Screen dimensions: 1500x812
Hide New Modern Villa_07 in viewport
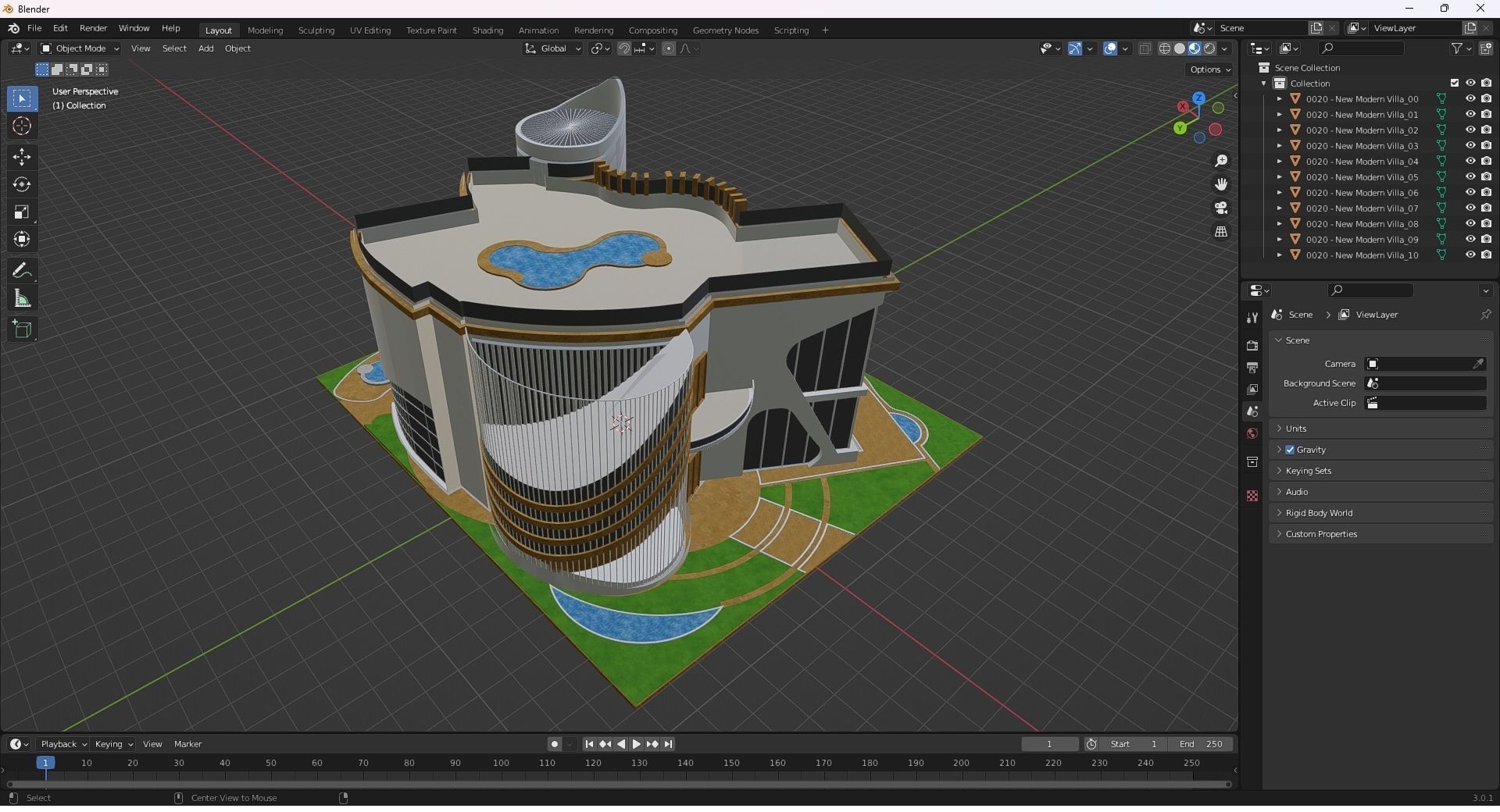tap(1470, 208)
